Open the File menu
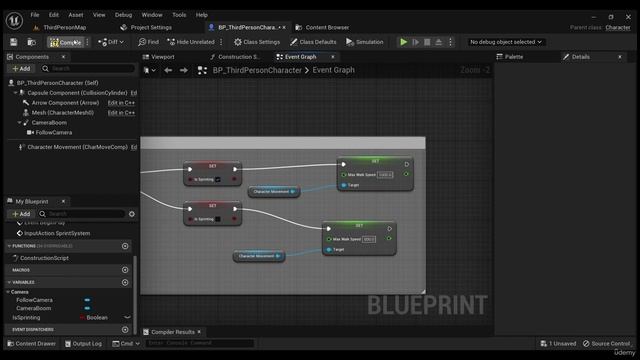 pyautogui.click(x=35, y=15)
